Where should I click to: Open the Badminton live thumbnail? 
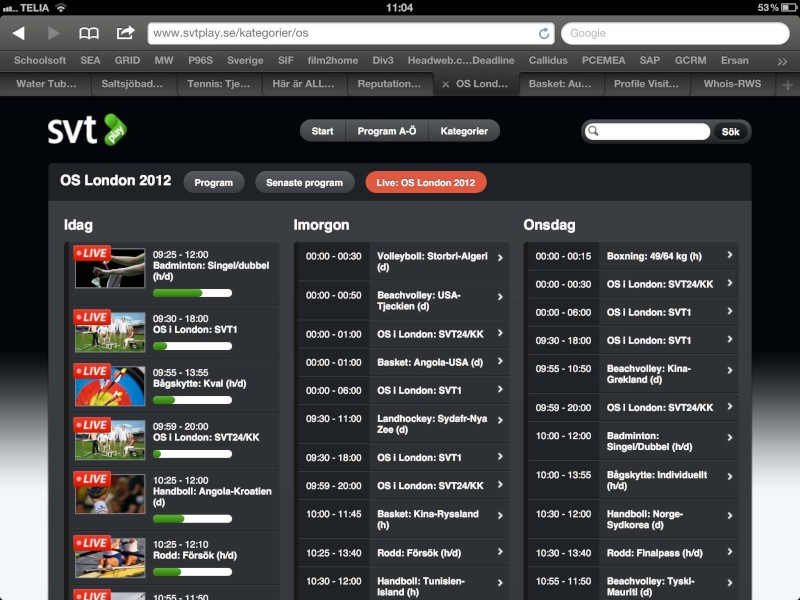tap(110, 268)
